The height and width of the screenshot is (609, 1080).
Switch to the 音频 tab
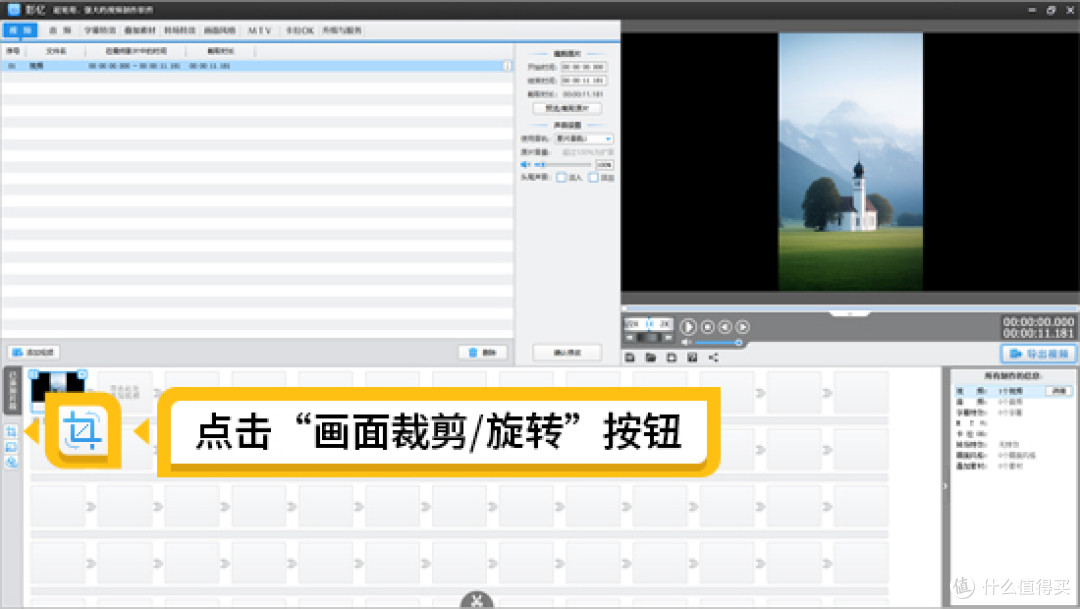tap(60, 30)
